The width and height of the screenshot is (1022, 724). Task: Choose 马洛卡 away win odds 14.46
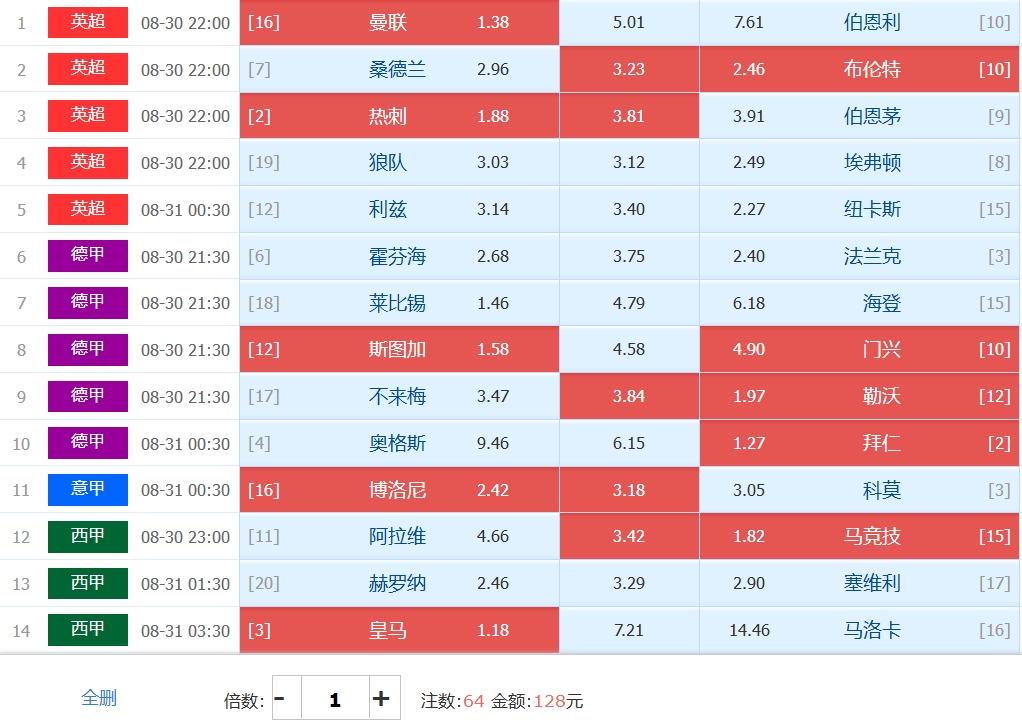pos(859,630)
